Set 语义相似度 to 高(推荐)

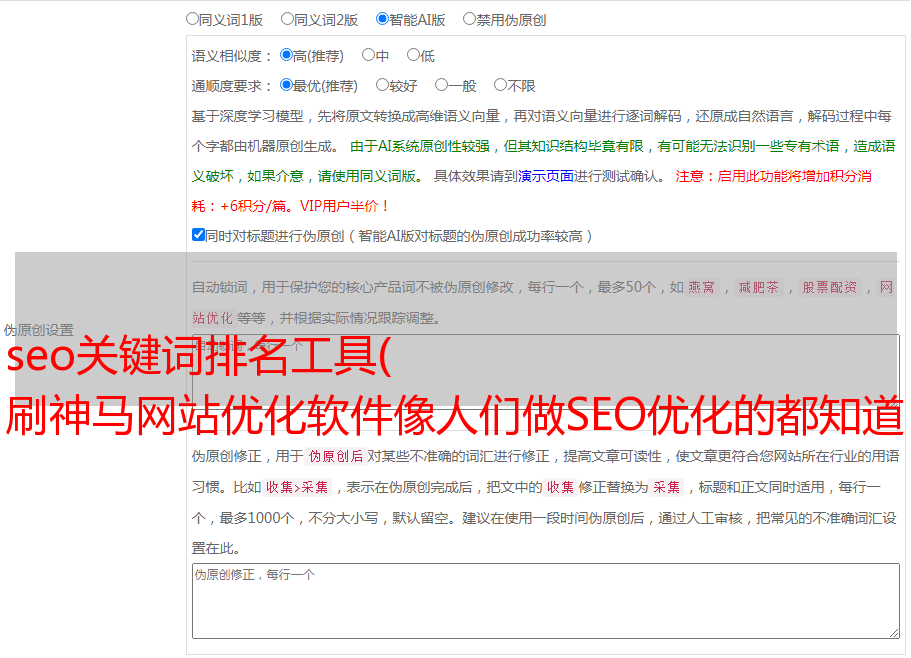(x=286, y=55)
